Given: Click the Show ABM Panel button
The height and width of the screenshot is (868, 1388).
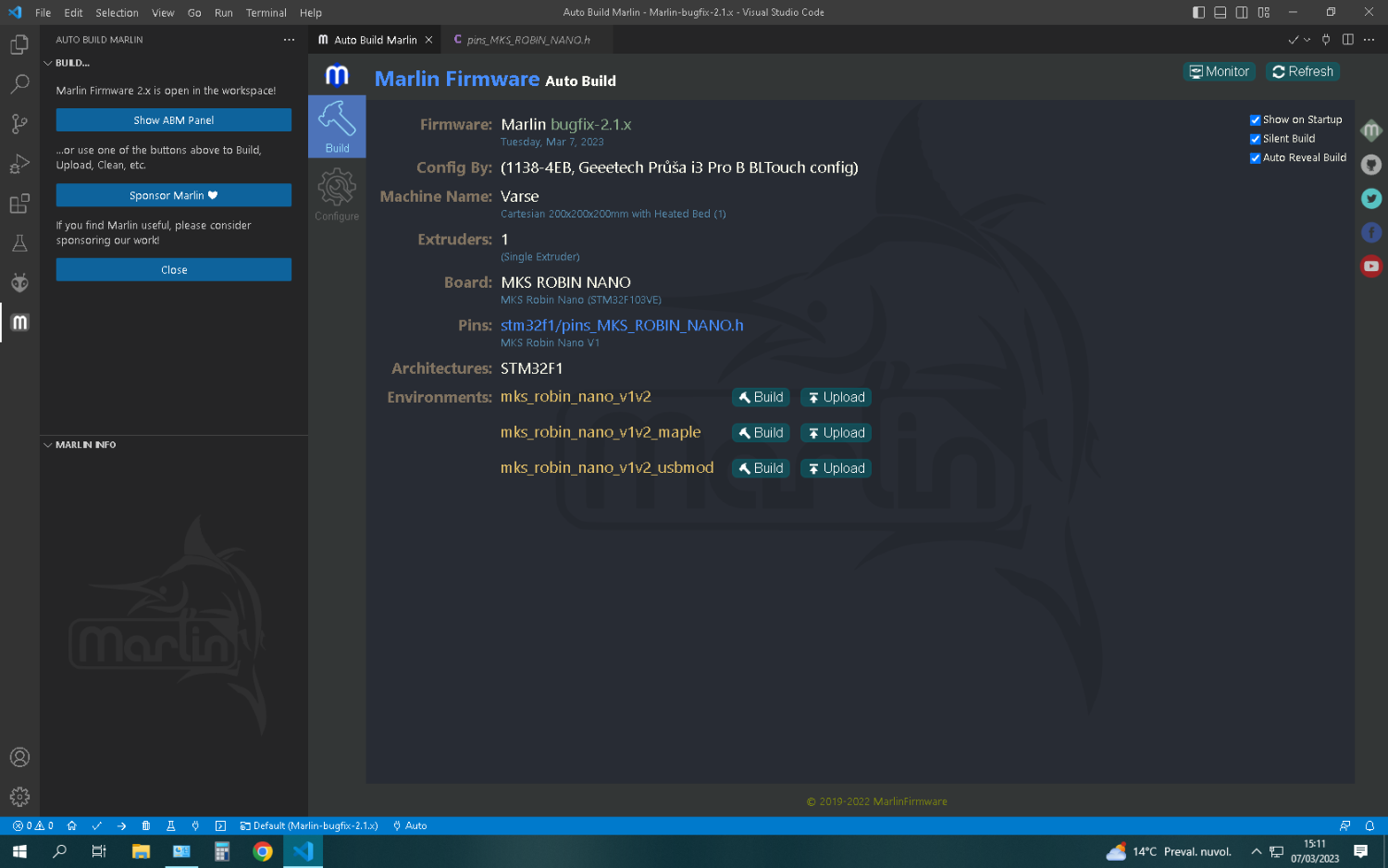Looking at the screenshot, I should (174, 120).
